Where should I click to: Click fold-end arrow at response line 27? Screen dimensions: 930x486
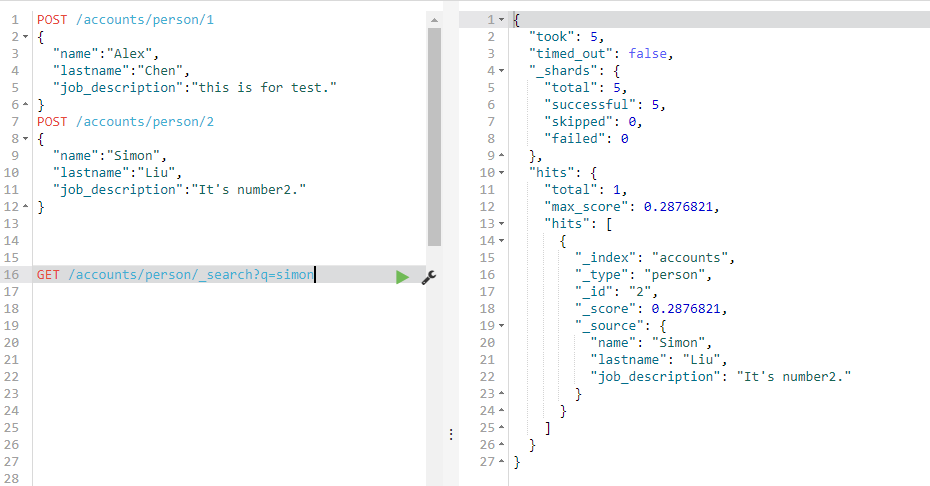point(502,461)
